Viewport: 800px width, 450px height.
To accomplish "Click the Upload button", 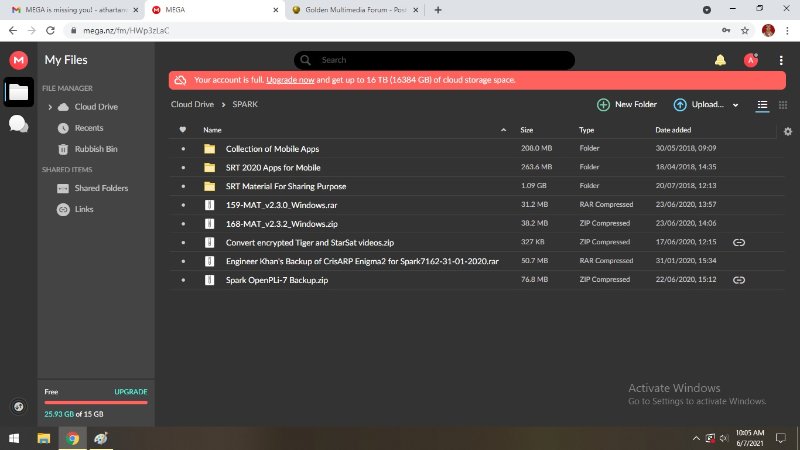I will pos(698,105).
